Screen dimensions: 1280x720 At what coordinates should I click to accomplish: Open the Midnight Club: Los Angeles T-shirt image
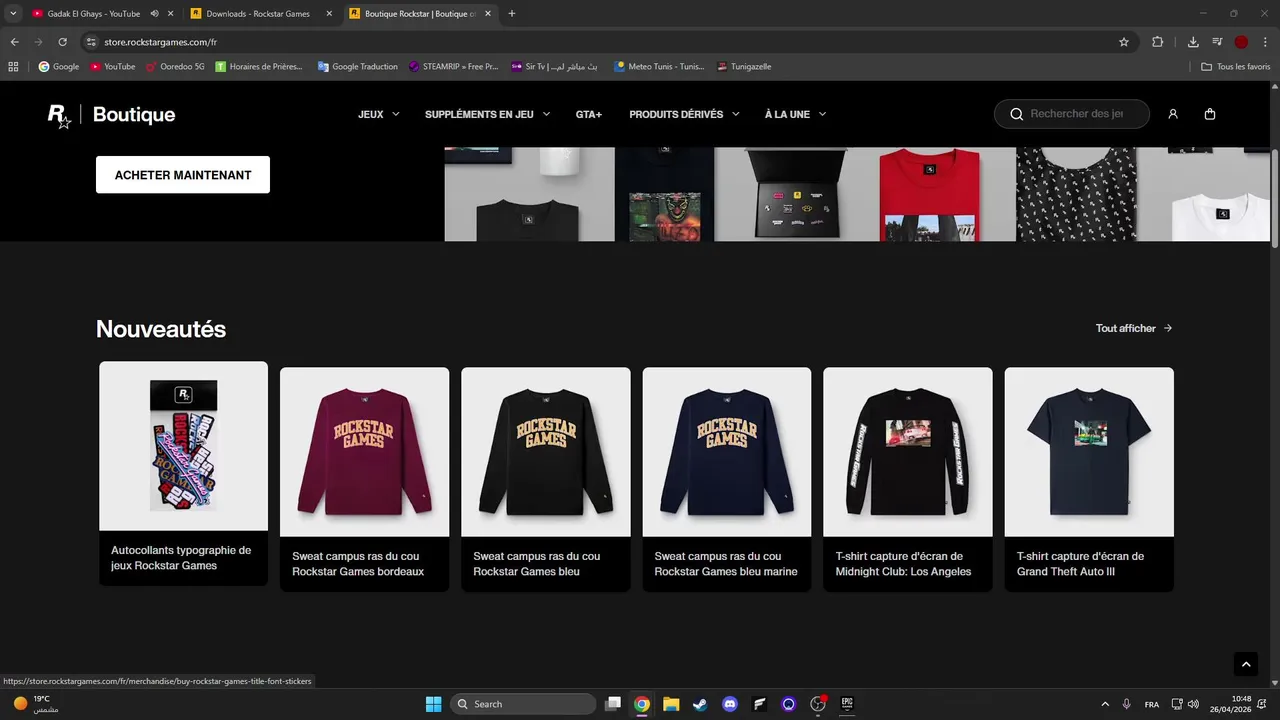908,452
